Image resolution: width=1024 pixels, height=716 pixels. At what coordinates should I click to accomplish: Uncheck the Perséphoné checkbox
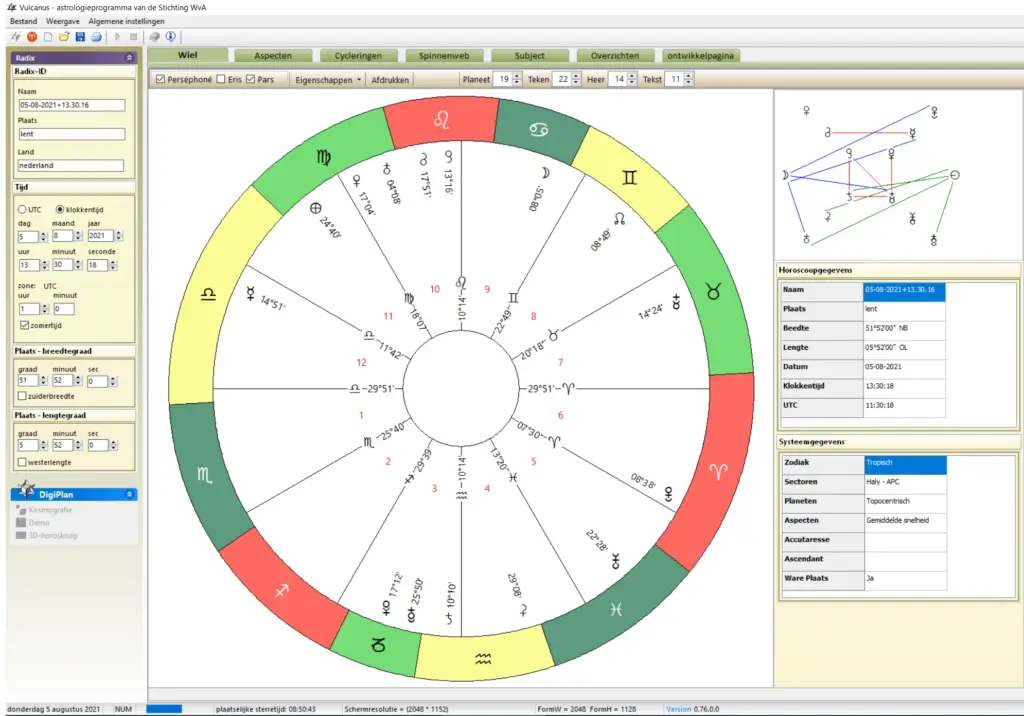click(x=160, y=79)
